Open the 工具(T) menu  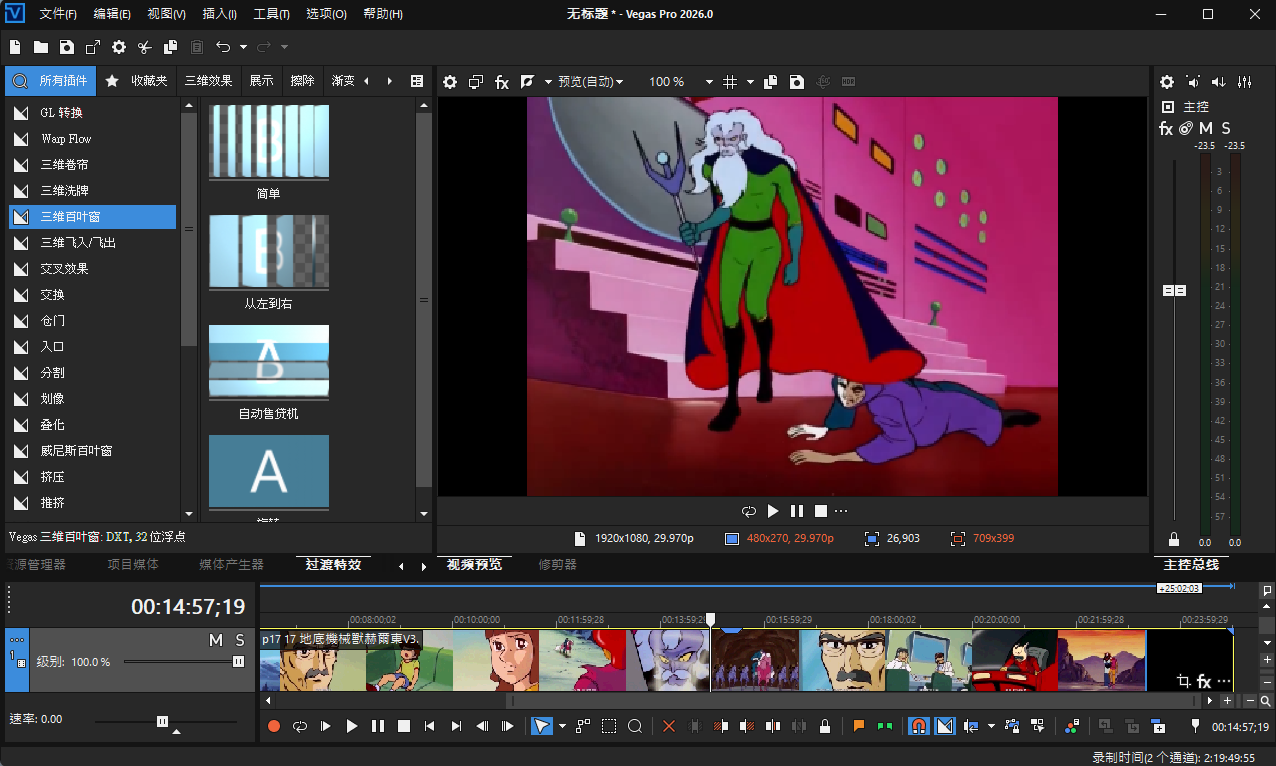(x=271, y=14)
